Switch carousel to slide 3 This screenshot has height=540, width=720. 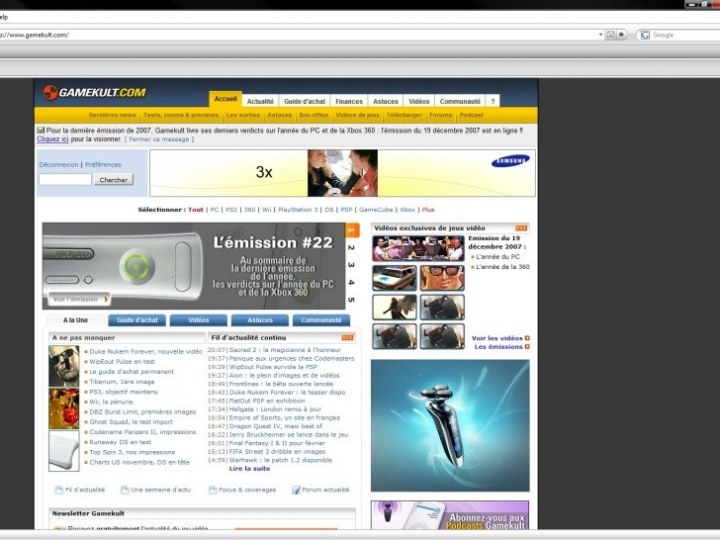click(351, 265)
